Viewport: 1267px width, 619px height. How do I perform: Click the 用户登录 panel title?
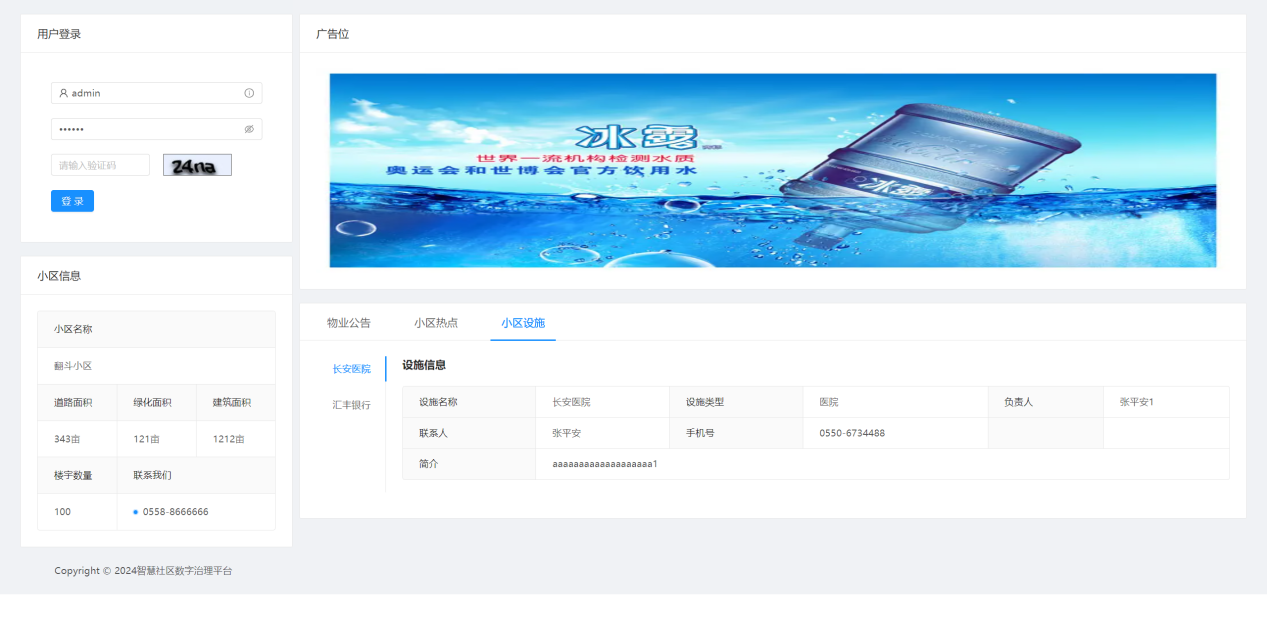59,34
